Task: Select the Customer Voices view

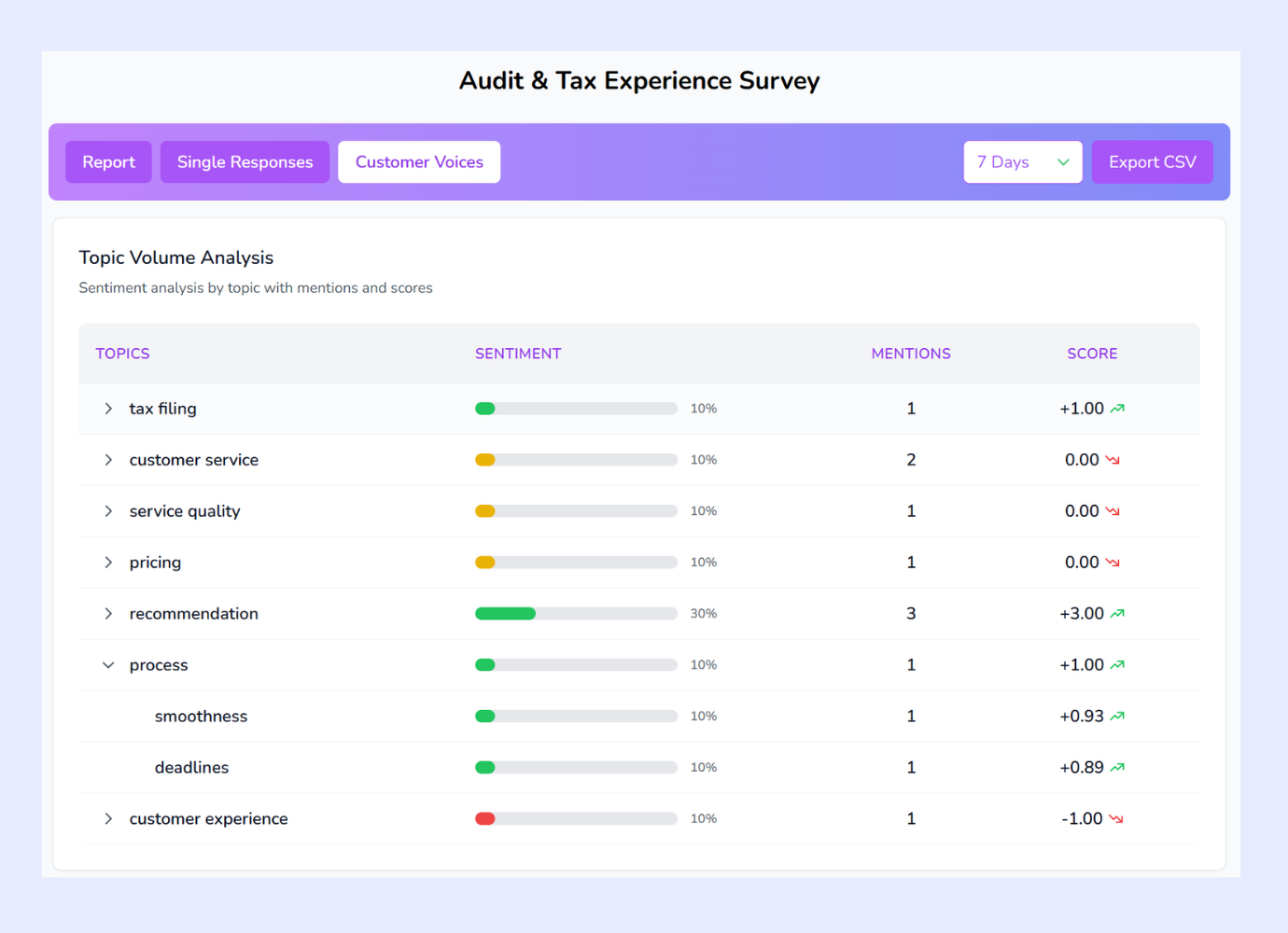Action: coord(418,161)
